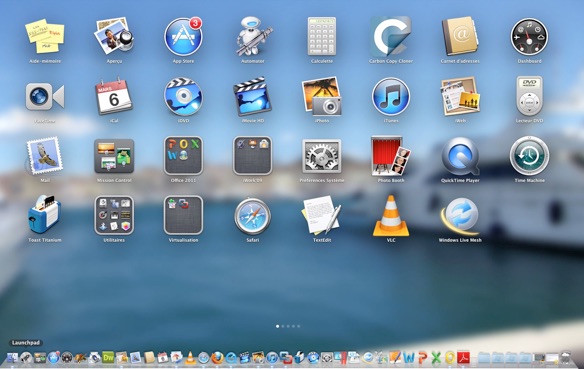
Task: Go to second Launchpad page dot
Action: tap(283, 326)
